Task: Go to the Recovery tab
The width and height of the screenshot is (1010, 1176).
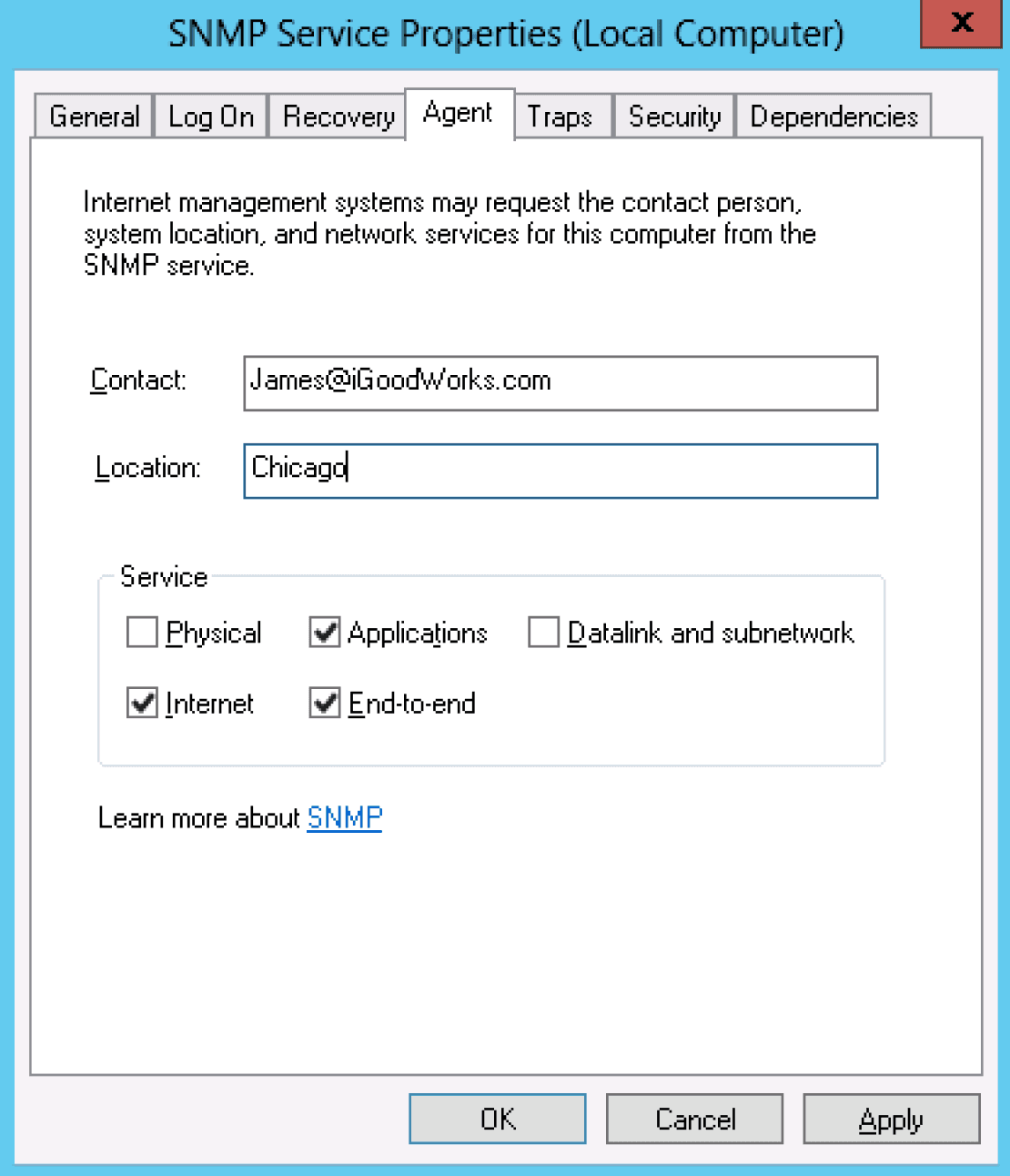Action: click(338, 117)
